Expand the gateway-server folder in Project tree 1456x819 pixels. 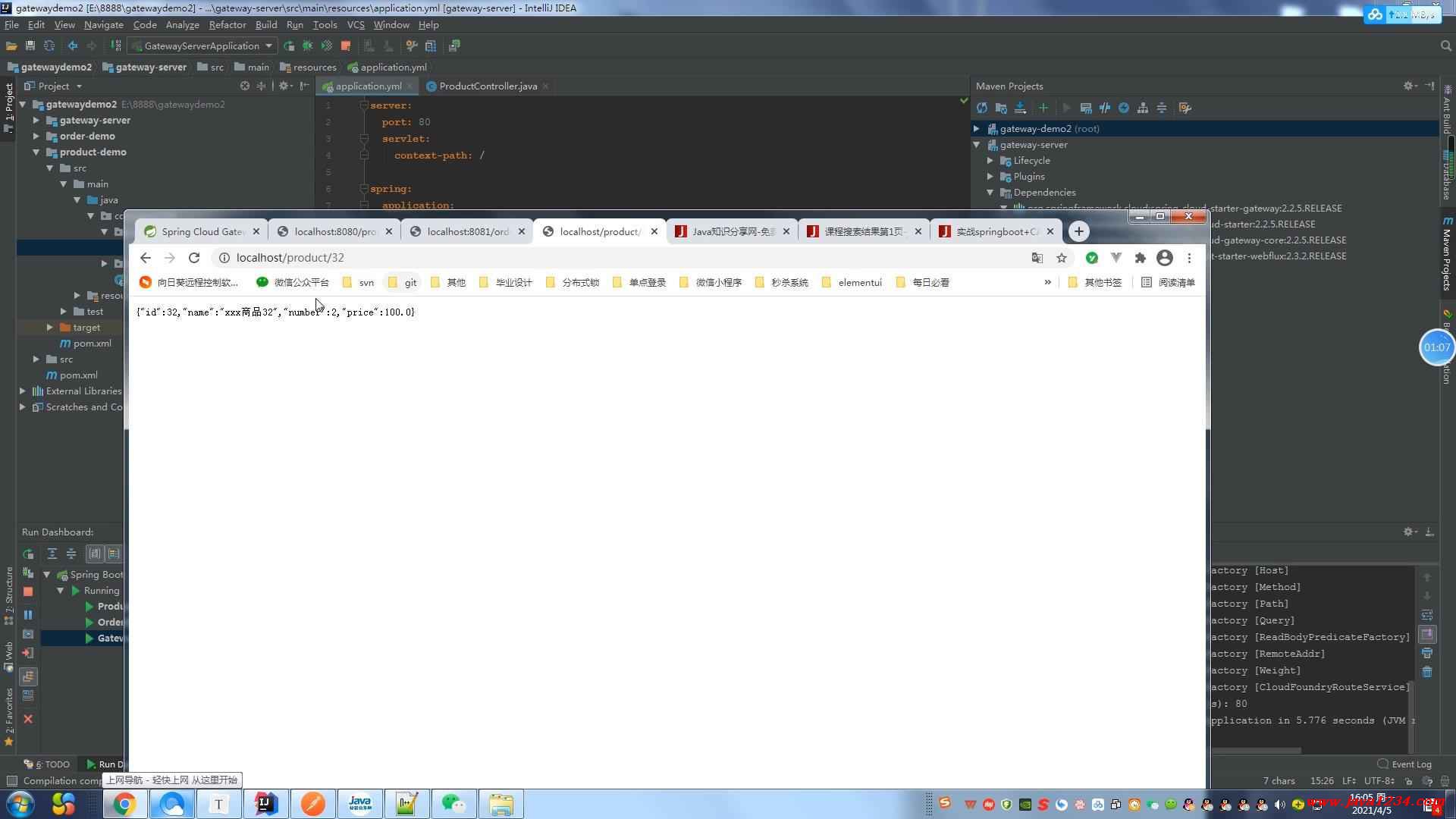(x=36, y=120)
